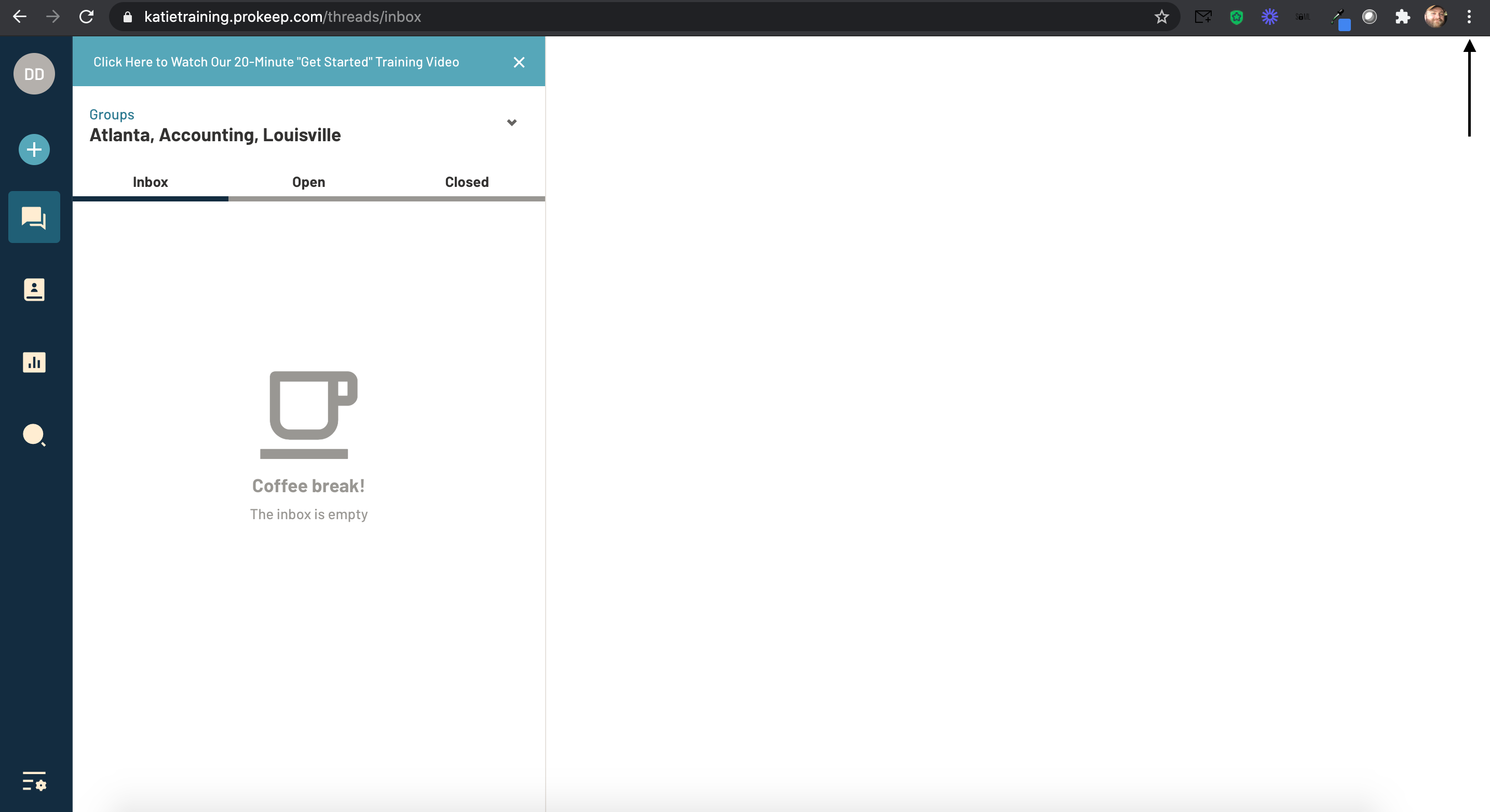This screenshot has height=812, width=1490.
Task: Start a new conversation with plus button
Action: click(x=34, y=150)
